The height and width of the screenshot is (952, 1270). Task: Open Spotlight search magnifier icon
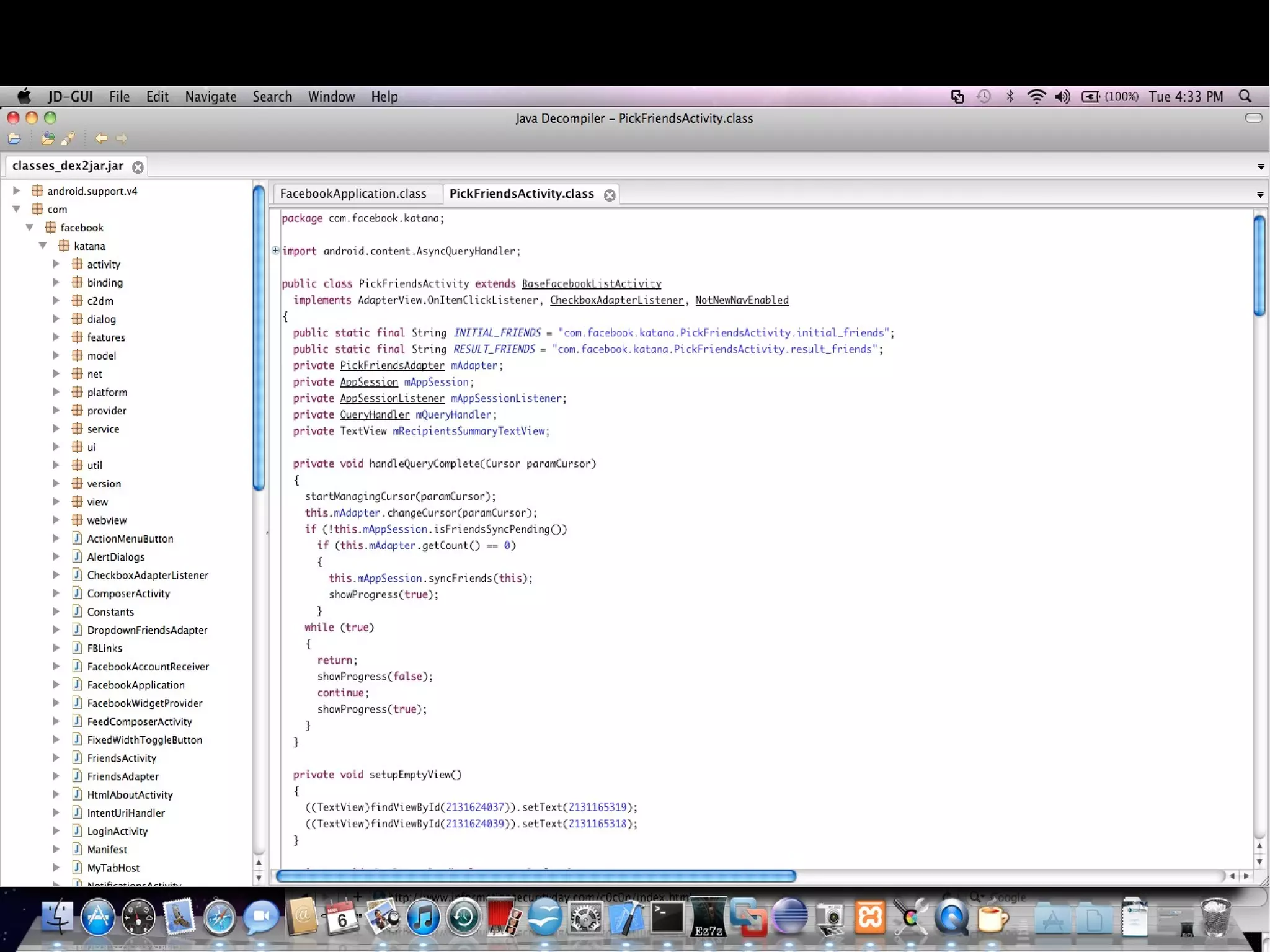pyautogui.click(x=1245, y=97)
